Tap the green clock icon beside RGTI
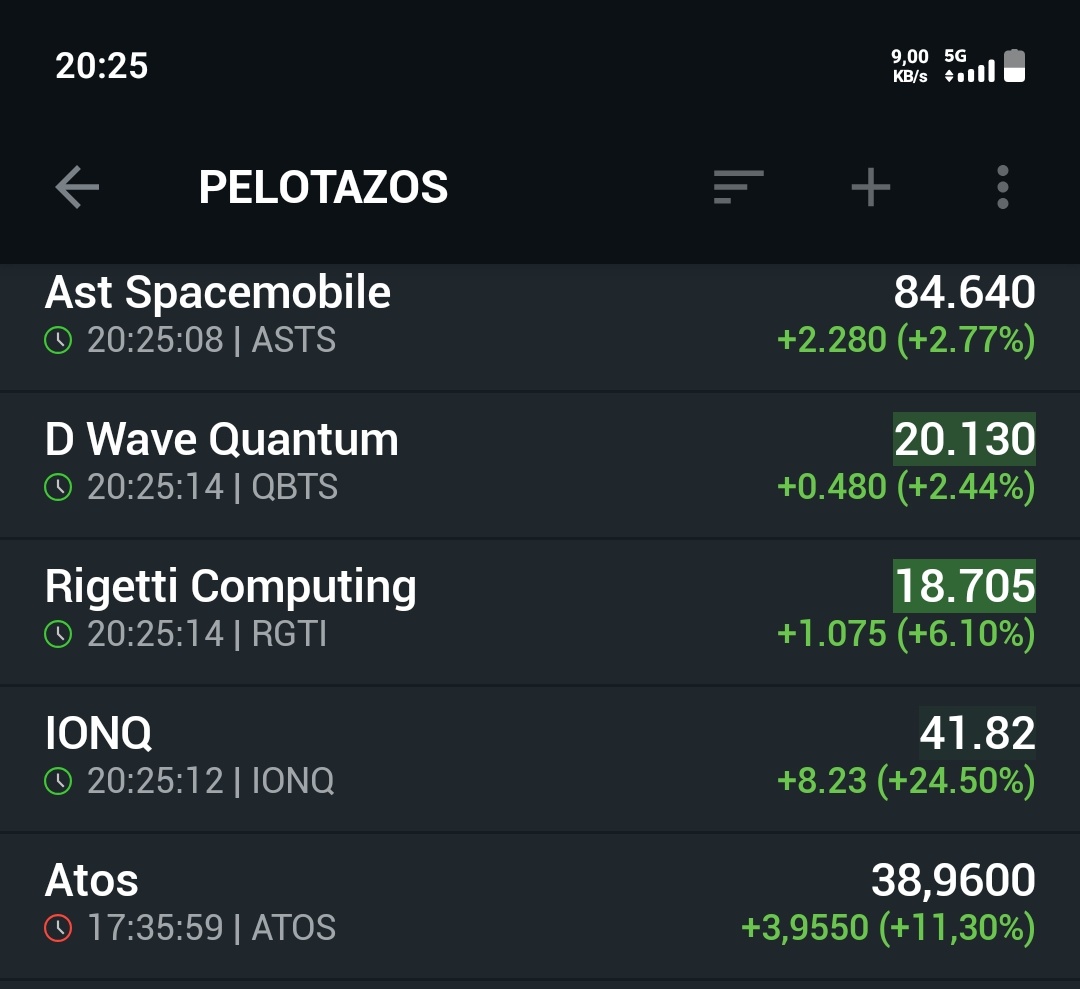The height and width of the screenshot is (989, 1080). point(59,635)
